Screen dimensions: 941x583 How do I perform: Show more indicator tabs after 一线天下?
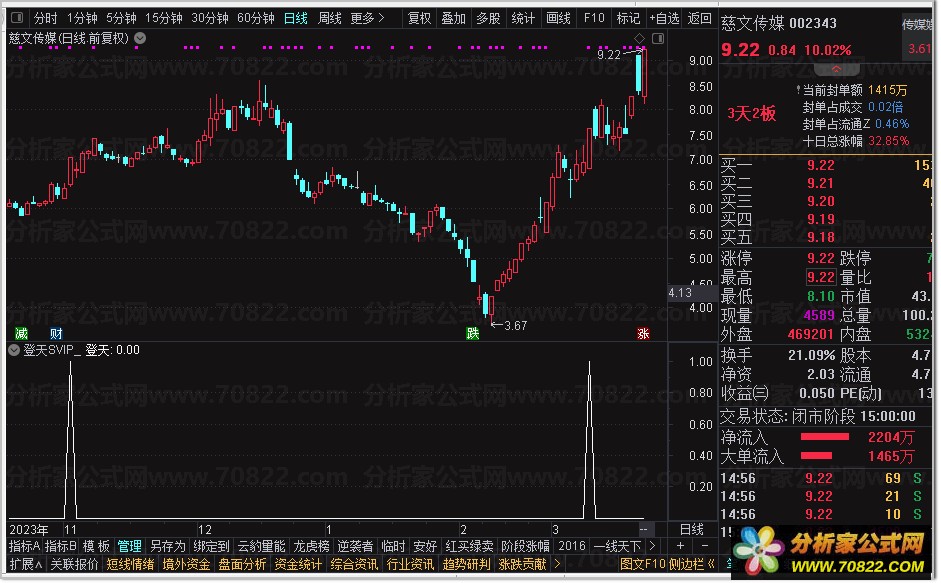[x=652, y=546]
